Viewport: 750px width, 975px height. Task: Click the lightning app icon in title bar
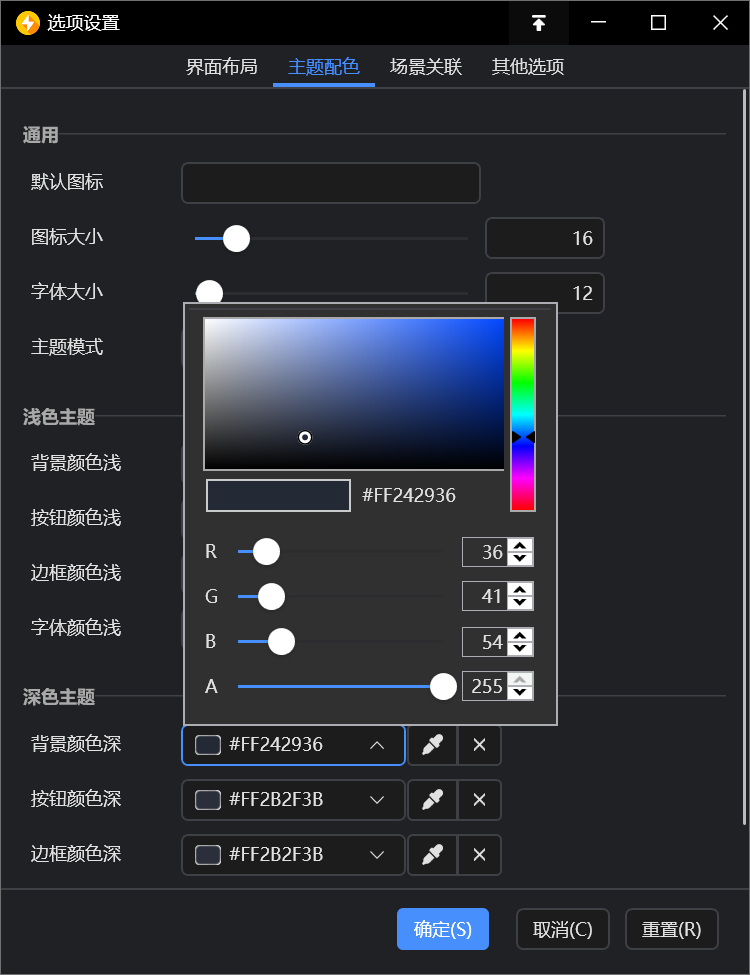(27, 23)
